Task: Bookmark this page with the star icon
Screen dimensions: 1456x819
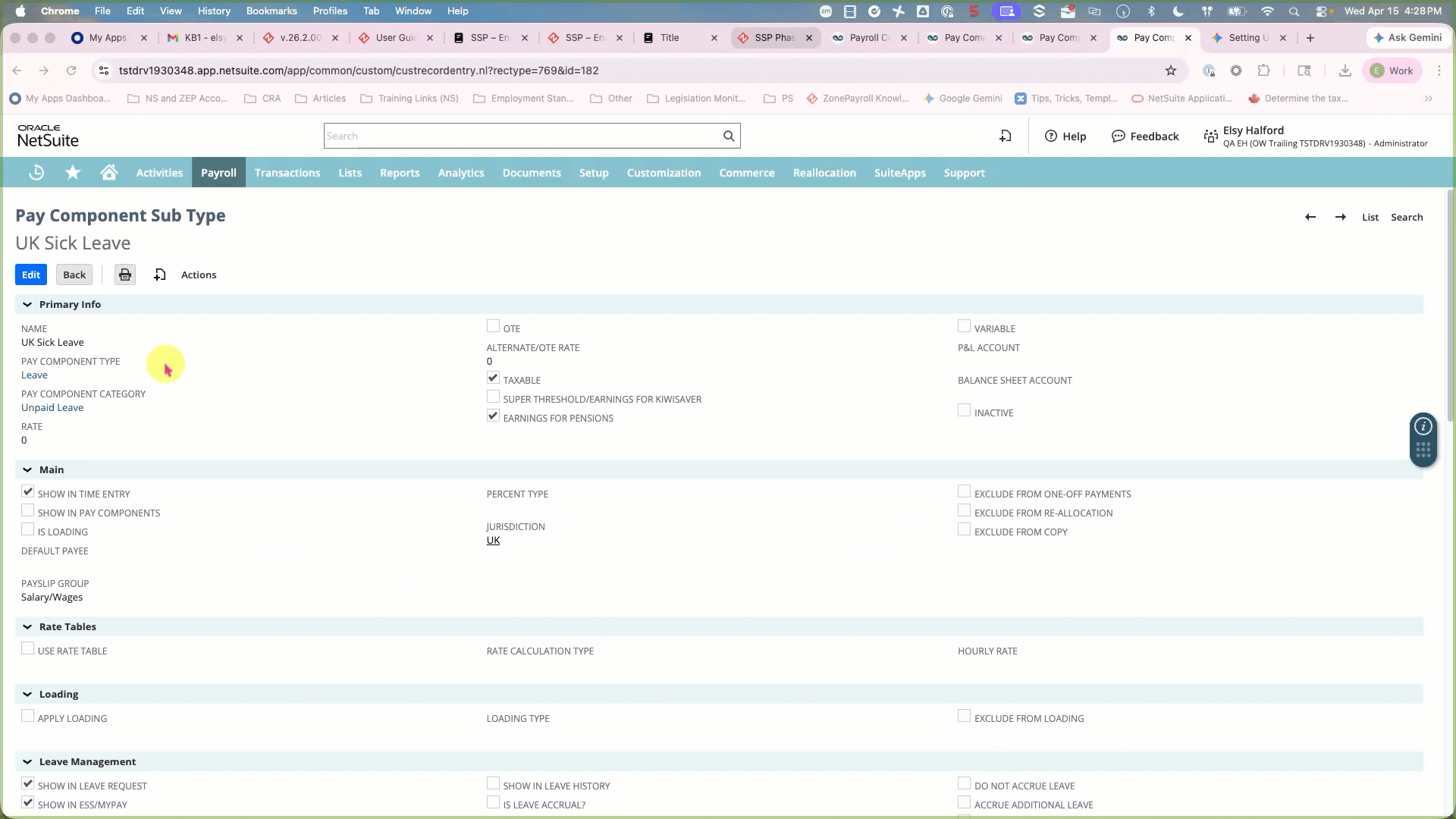Action: click(1171, 71)
